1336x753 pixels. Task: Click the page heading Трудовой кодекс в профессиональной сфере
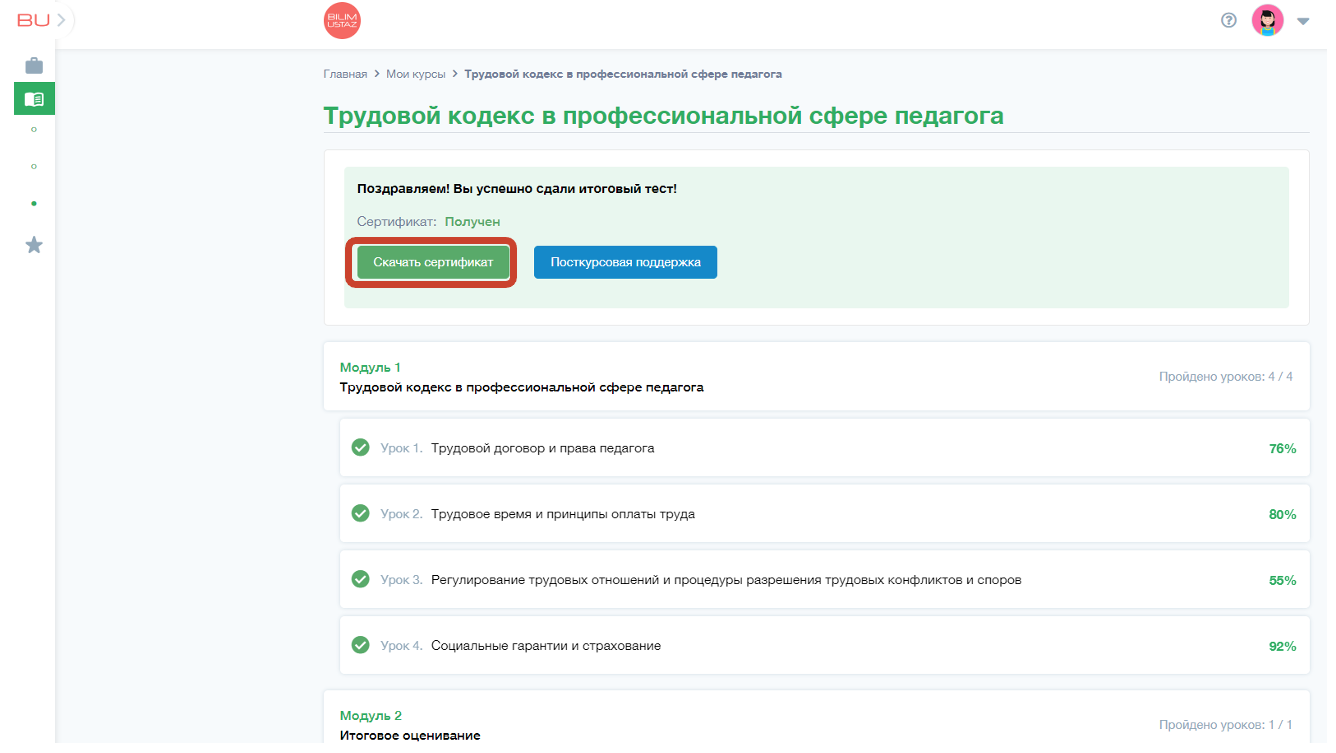[x=663, y=116]
